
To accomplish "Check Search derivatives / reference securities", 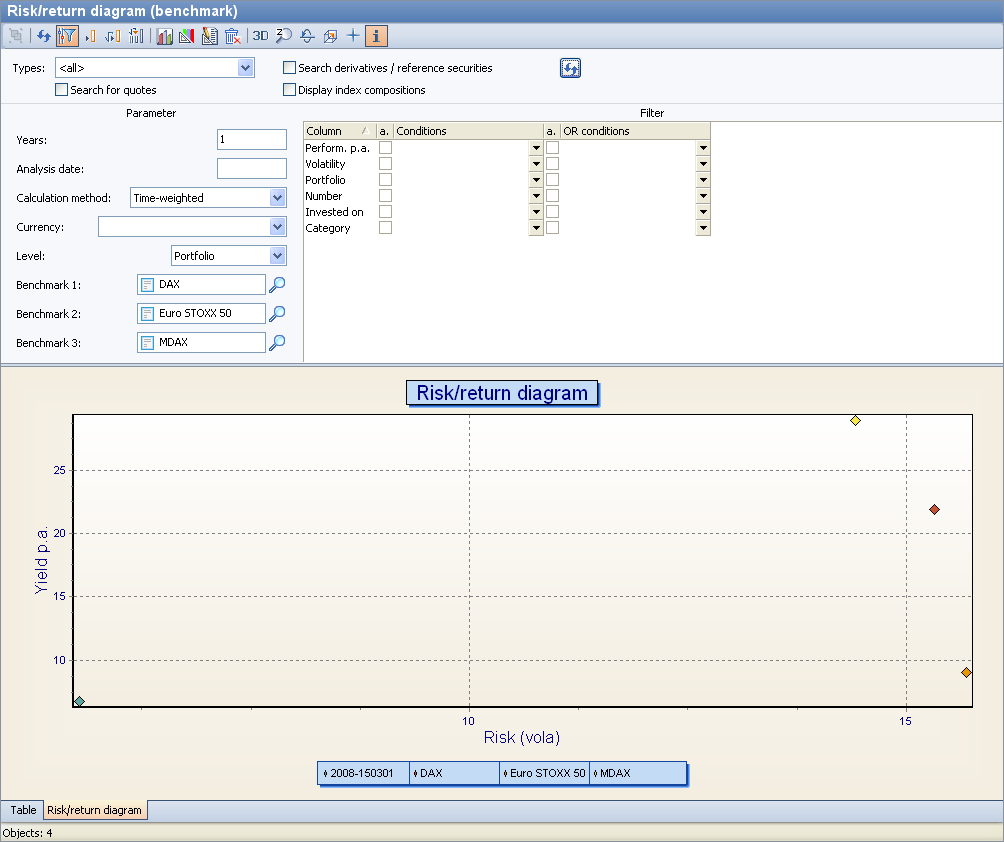I will [x=290, y=68].
